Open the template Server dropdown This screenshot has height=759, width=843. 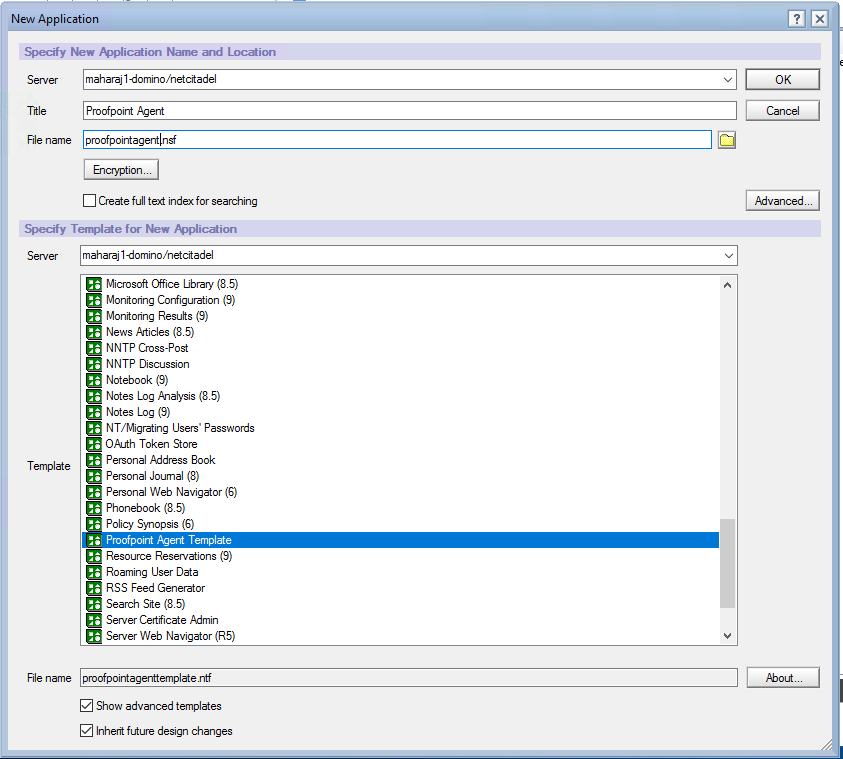point(728,255)
